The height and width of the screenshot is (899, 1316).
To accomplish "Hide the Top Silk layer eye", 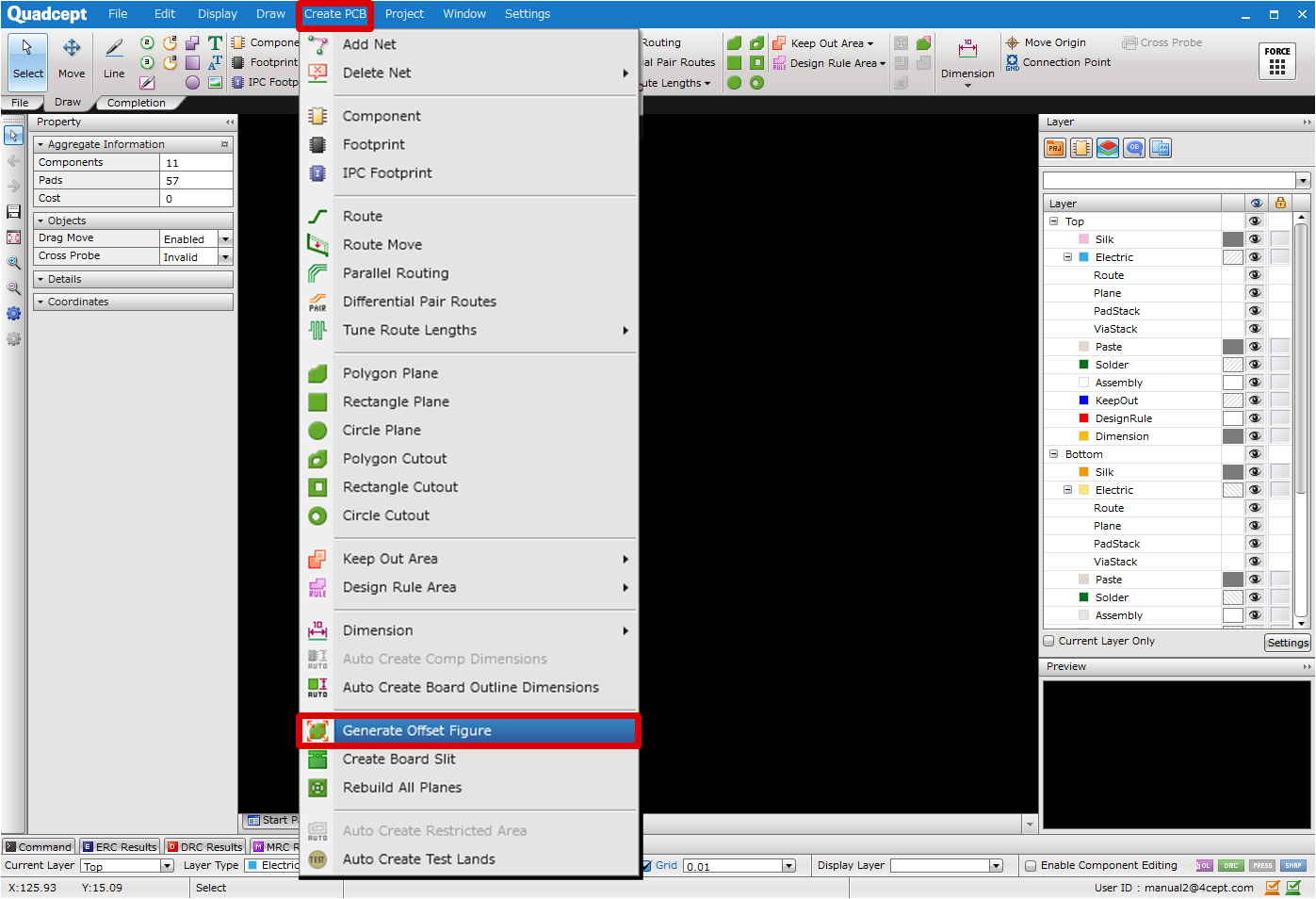I will (1255, 239).
